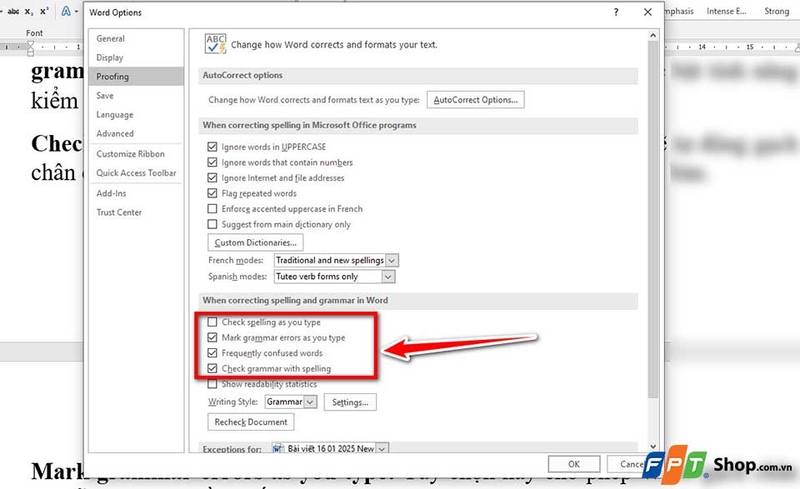800x489 pixels.
Task: Select the Language category
Action: pyautogui.click(x=136, y=115)
